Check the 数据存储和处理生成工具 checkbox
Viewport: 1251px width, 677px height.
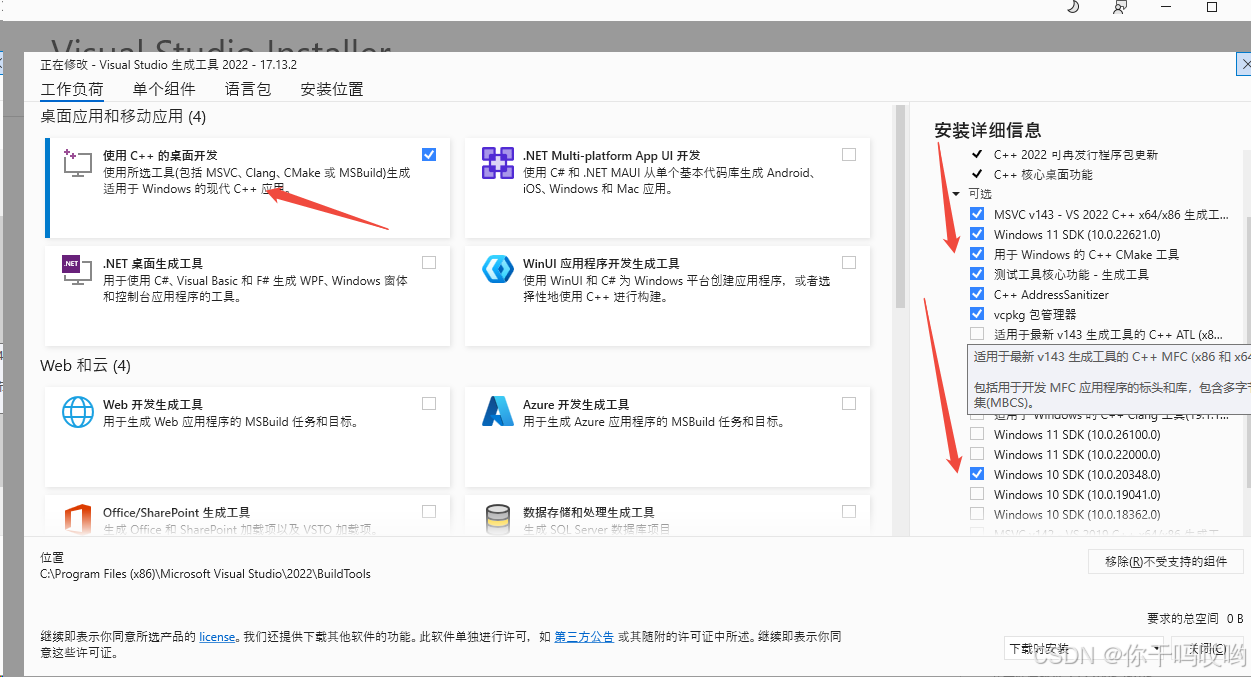pyautogui.click(x=849, y=511)
